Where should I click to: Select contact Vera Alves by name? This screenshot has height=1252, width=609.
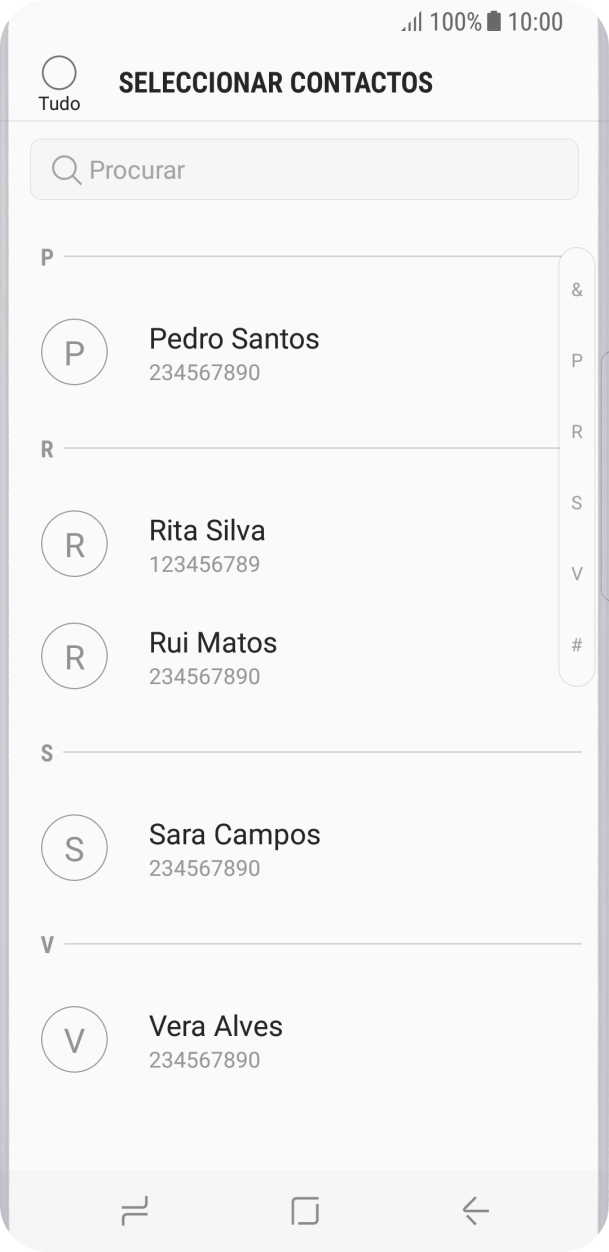216,1027
